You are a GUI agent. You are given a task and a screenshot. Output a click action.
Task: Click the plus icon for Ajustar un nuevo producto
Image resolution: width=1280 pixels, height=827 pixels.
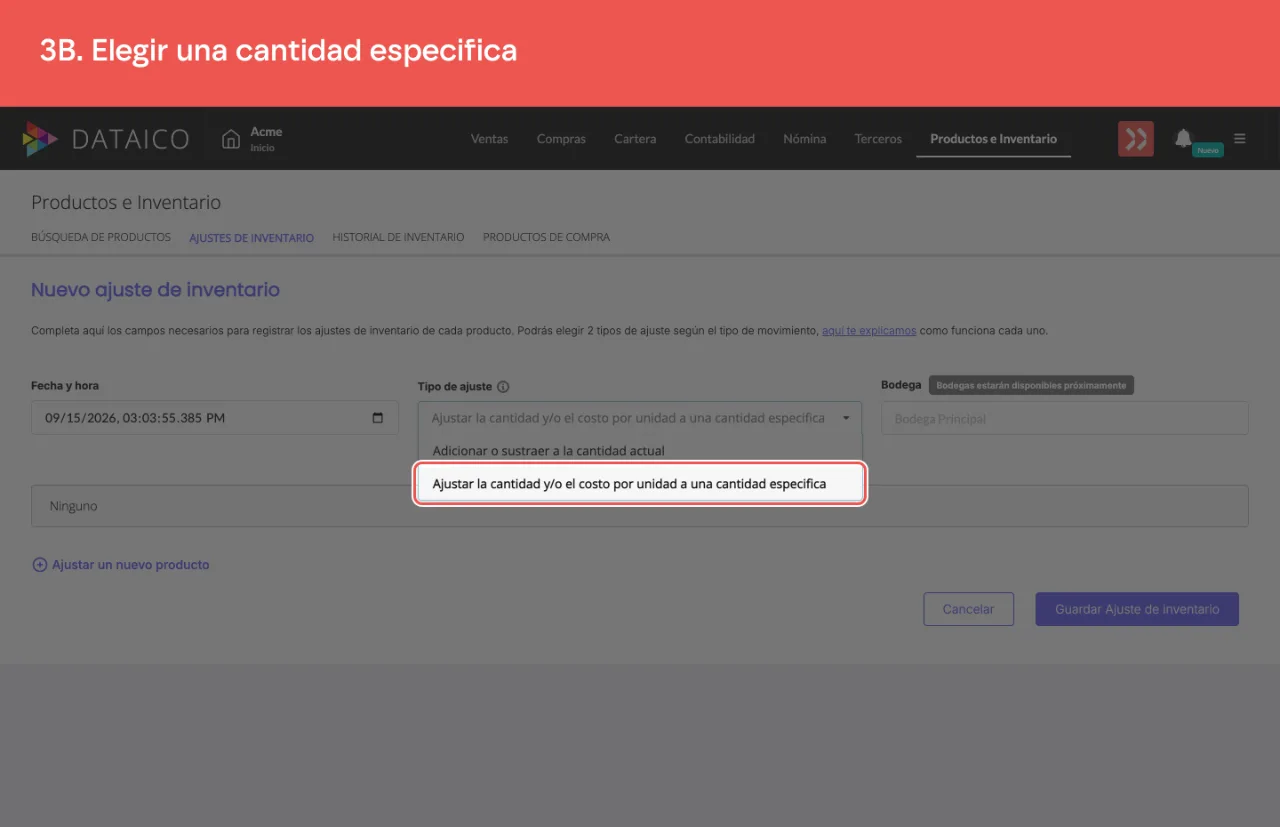[x=40, y=565]
